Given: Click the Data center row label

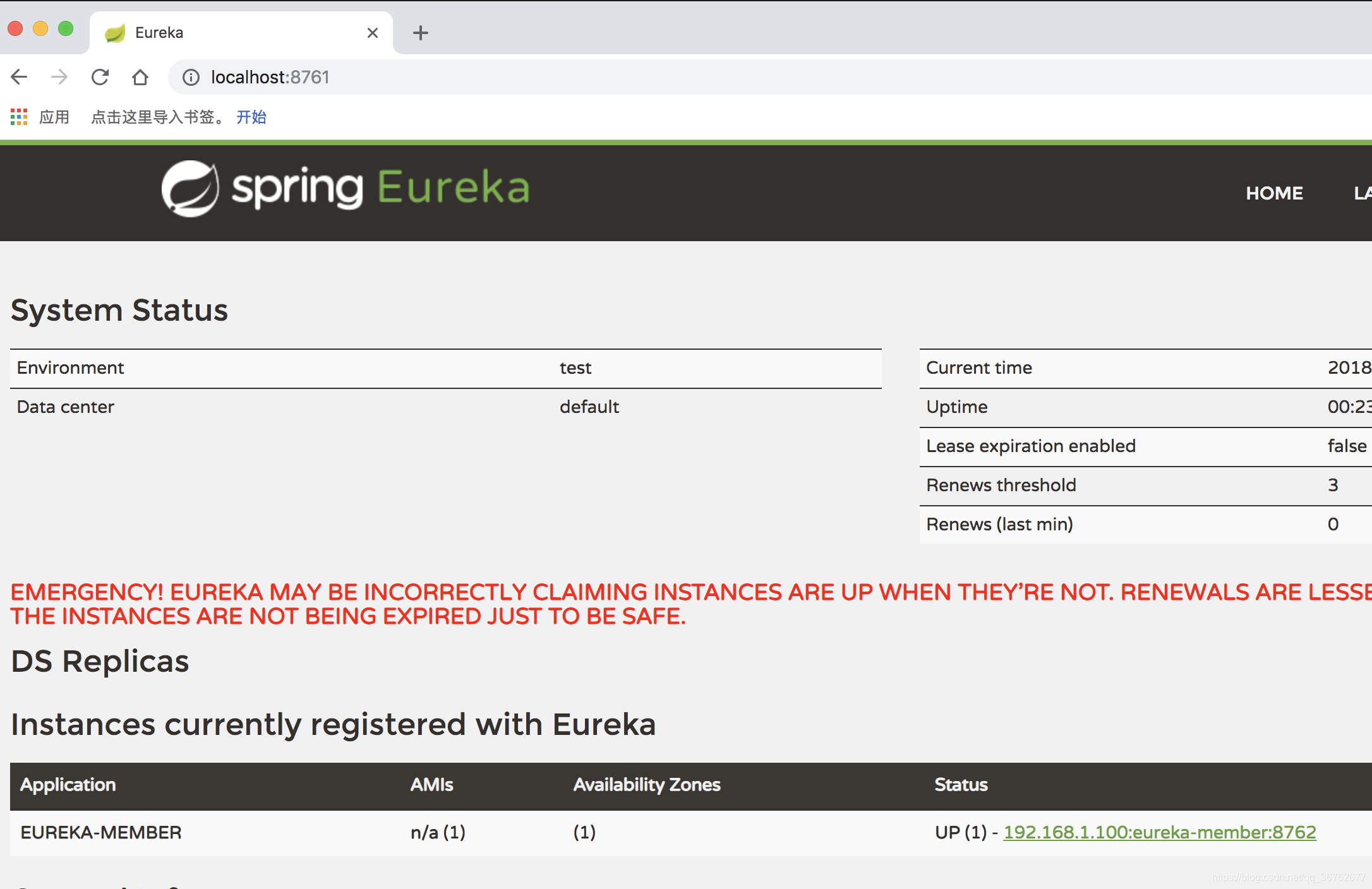Looking at the screenshot, I should pos(65,407).
